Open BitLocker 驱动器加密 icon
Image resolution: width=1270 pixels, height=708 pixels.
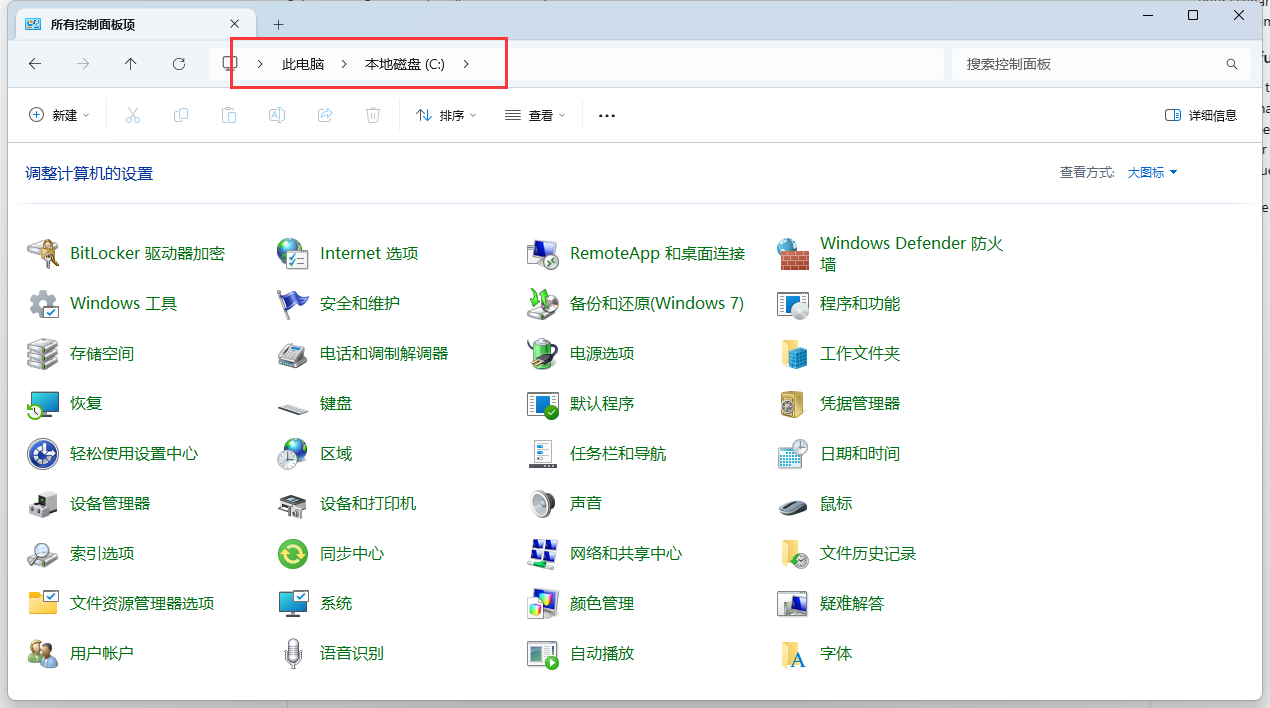pyautogui.click(x=43, y=254)
